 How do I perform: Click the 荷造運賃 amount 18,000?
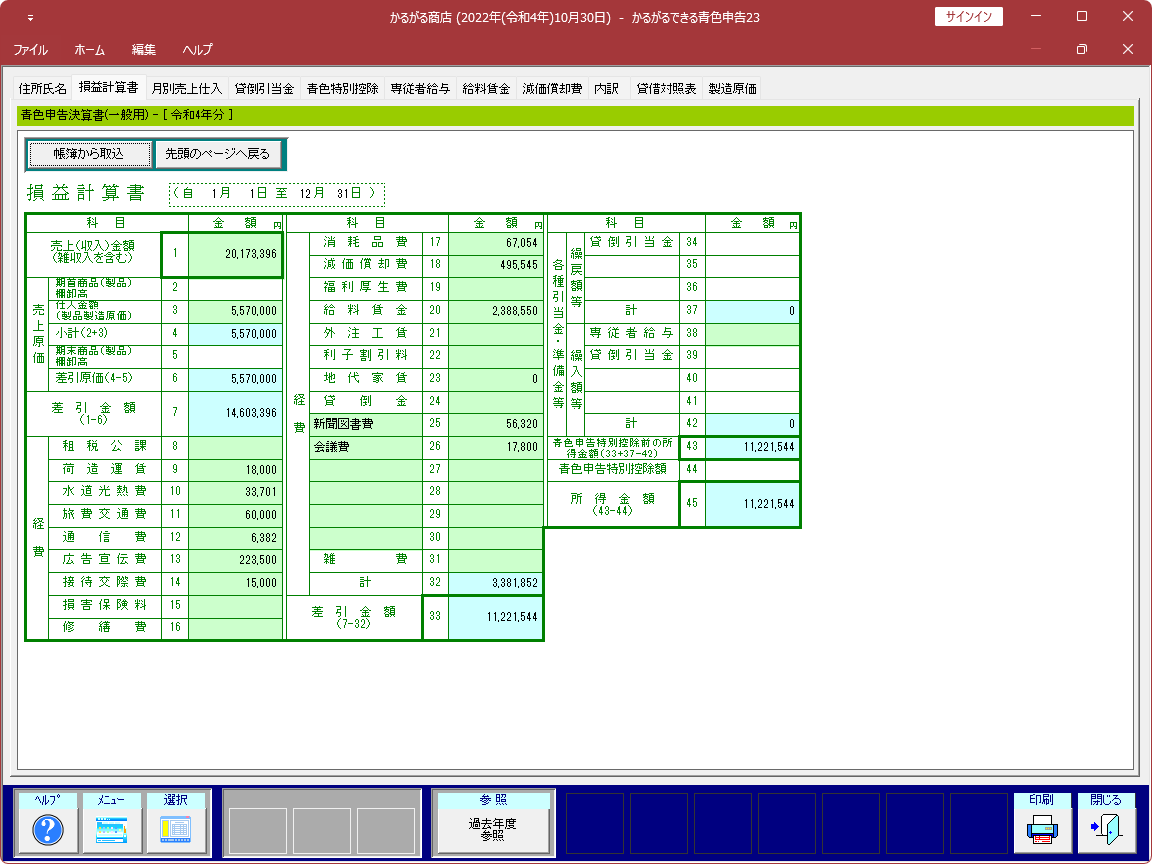click(236, 469)
